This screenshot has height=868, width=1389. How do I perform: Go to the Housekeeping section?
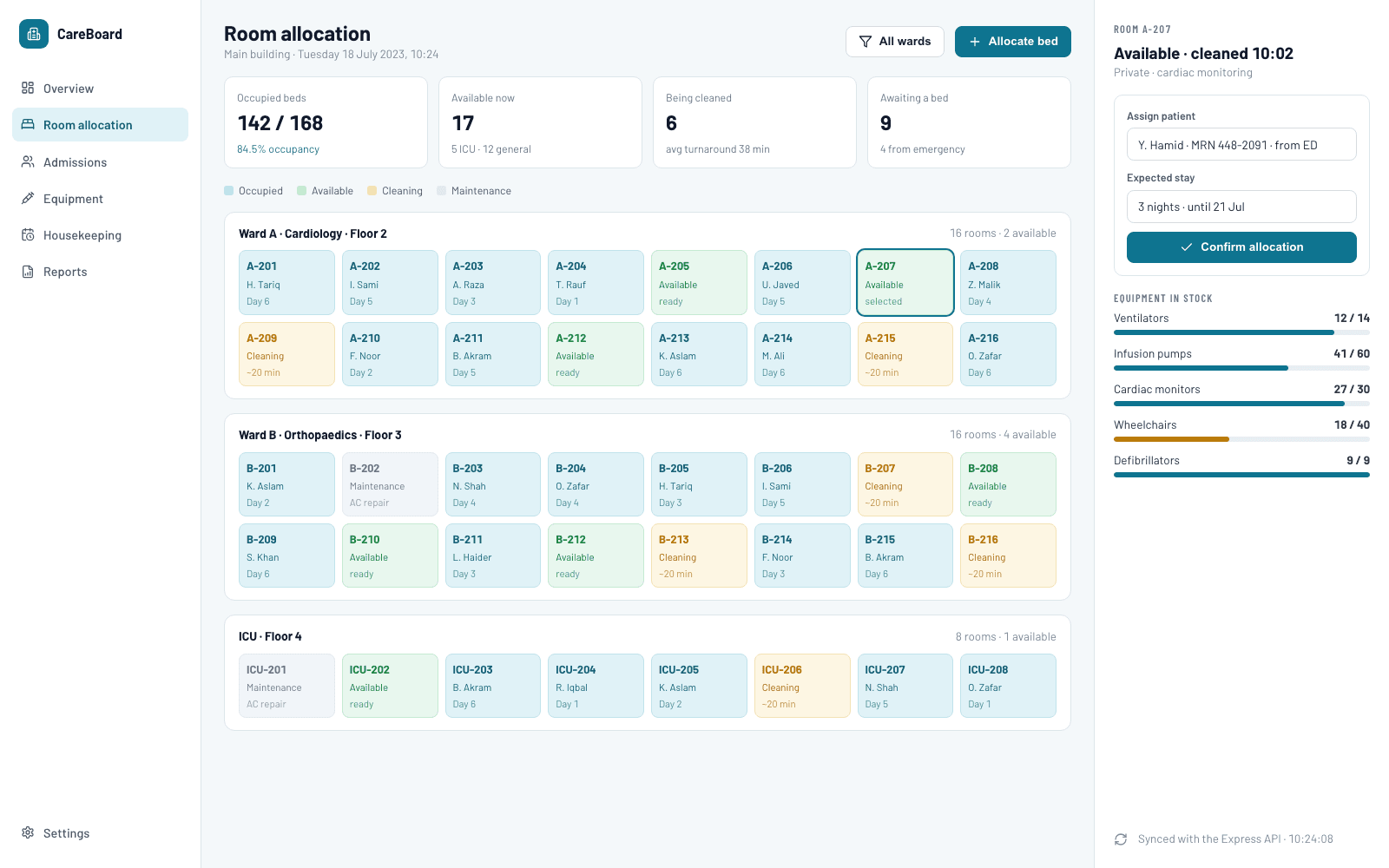pos(100,234)
